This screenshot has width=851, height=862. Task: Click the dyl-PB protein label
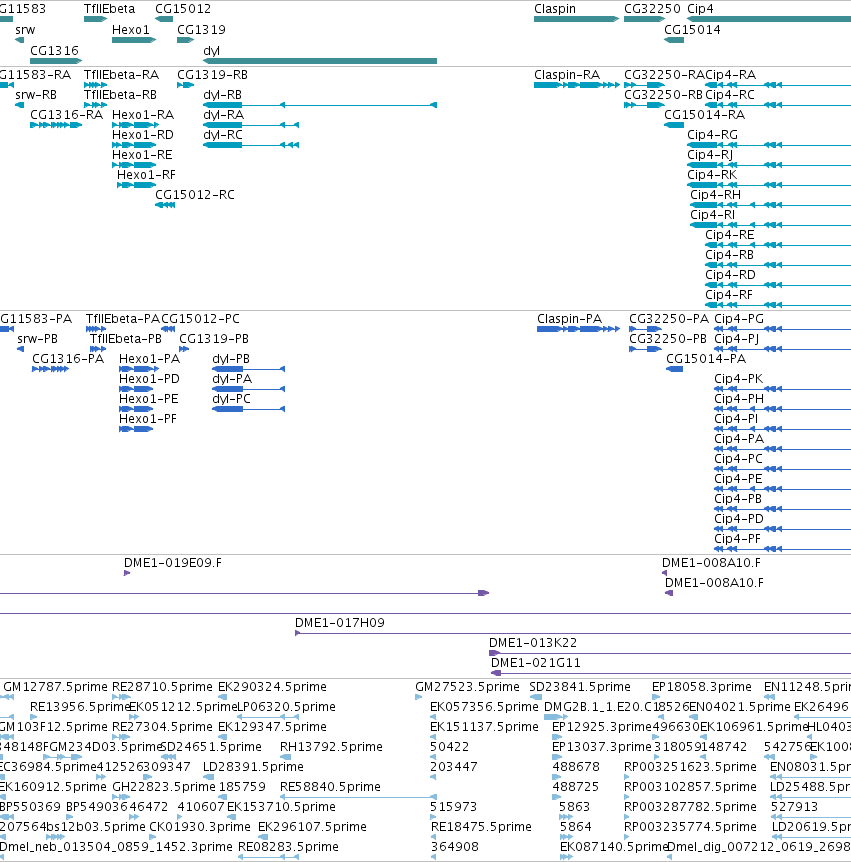[x=231, y=360]
